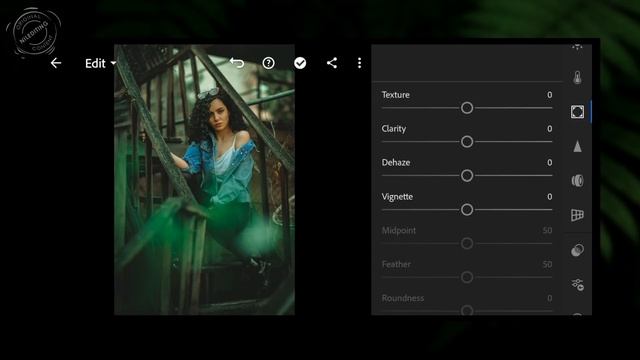Tap the photo preview of the woman

[x=204, y=180]
